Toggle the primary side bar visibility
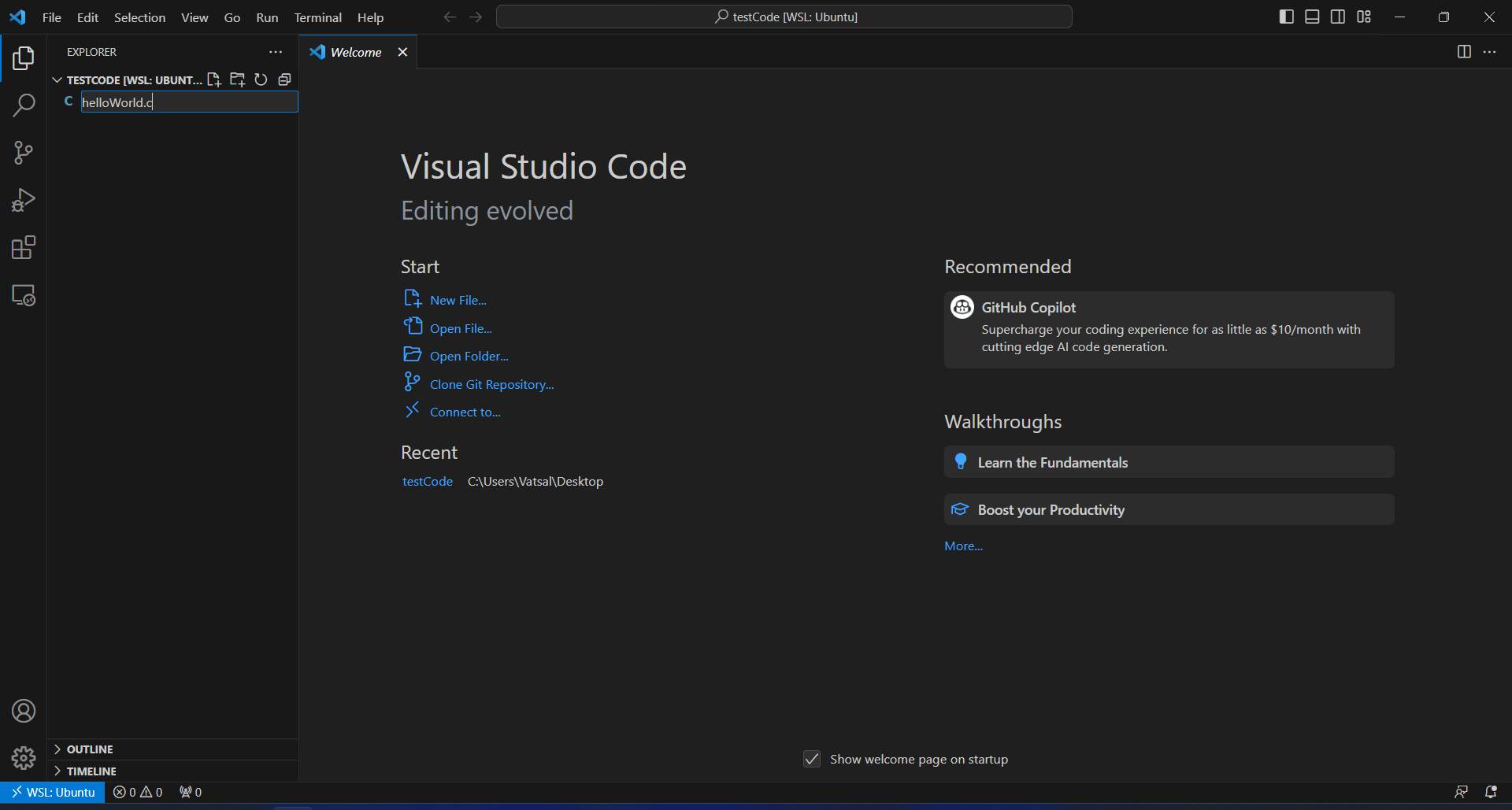The image size is (1512, 810). pyautogui.click(x=1287, y=17)
